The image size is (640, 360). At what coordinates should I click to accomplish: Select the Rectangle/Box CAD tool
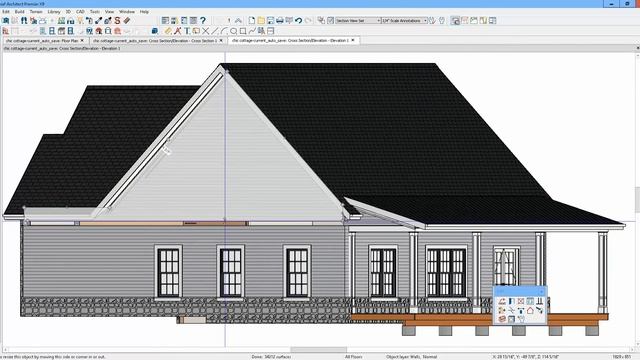(x=243, y=31)
